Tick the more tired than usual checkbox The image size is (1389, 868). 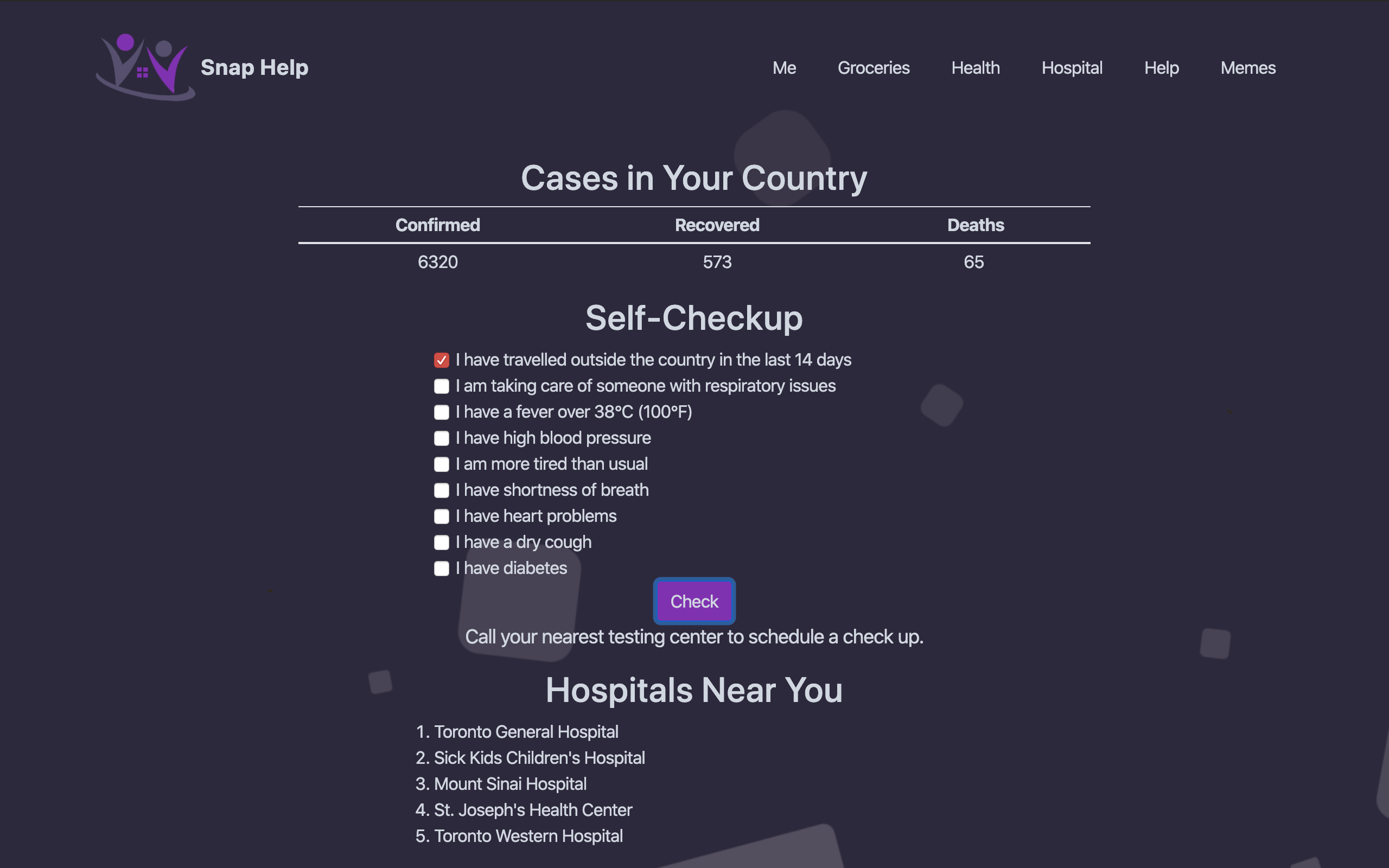point(441,464)
